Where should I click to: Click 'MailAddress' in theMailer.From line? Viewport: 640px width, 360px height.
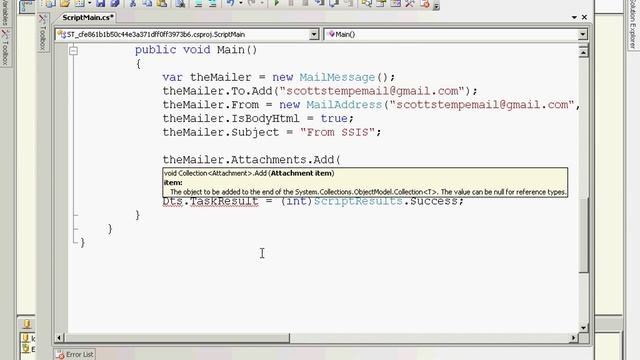[x=344, y=105]
